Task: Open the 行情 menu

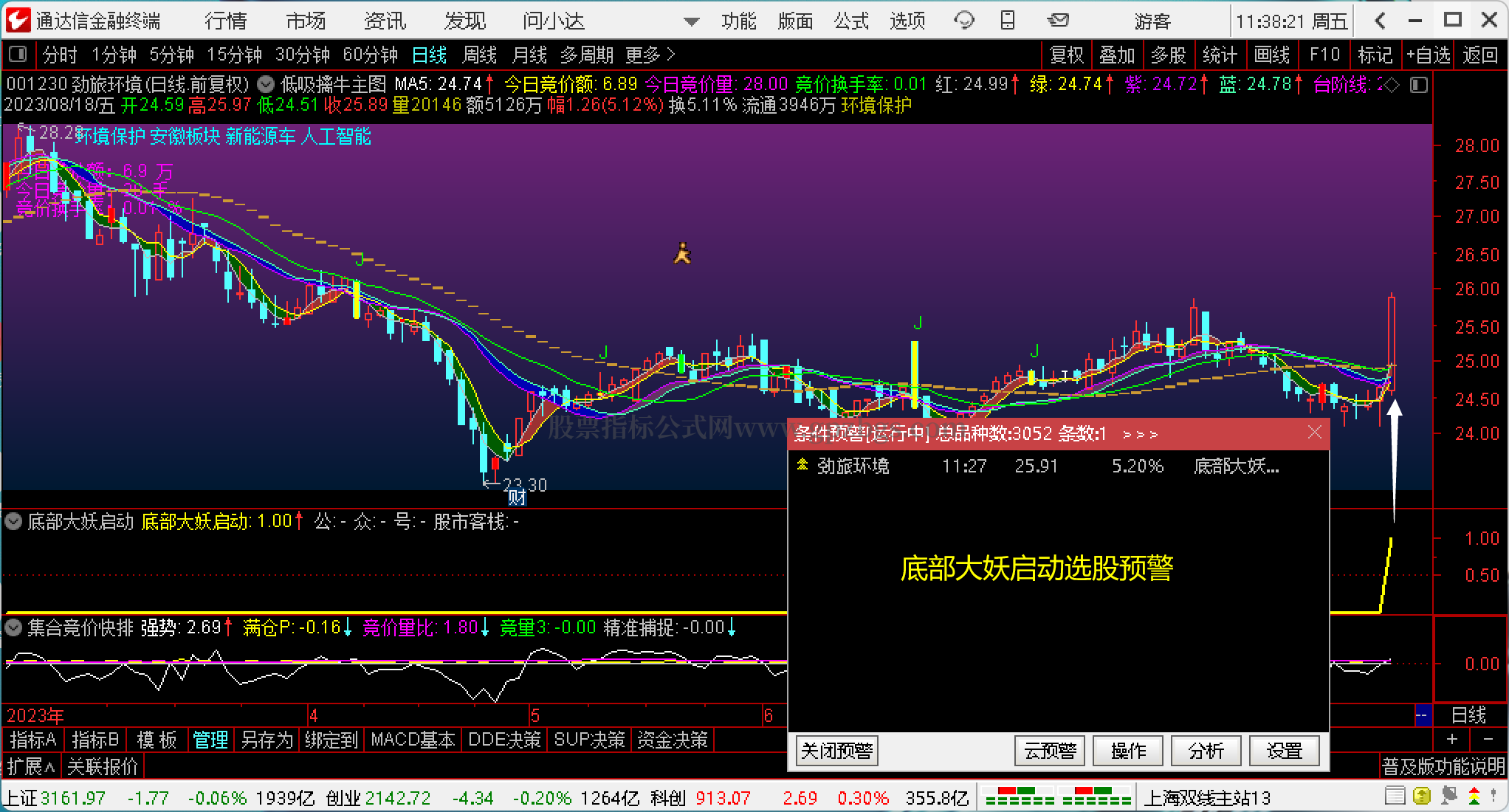Action: pyautogui.click(x=226, y=21)
